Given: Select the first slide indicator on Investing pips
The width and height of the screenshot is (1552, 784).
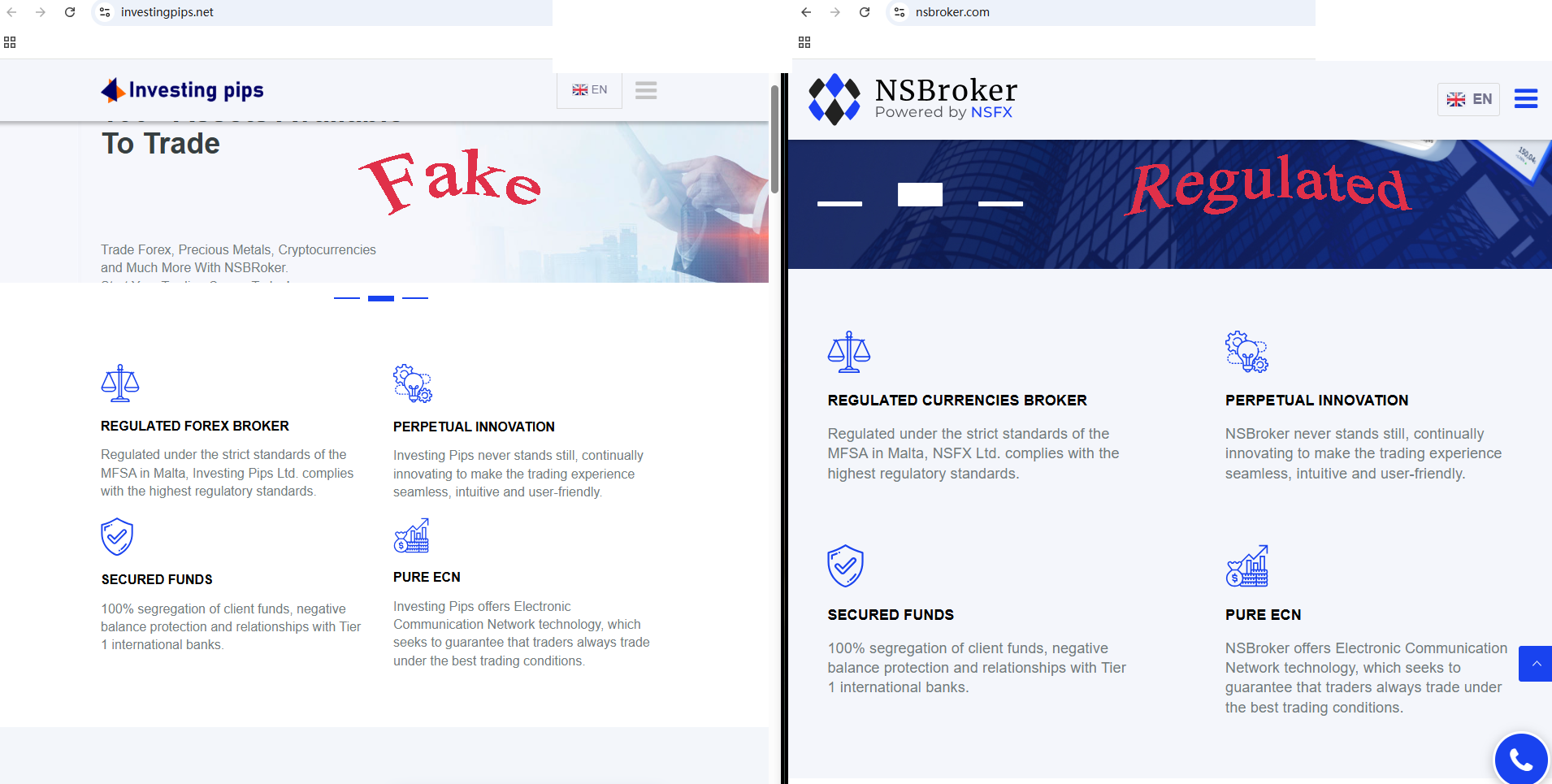Looking at the screenshot, I should pos(347,298).
